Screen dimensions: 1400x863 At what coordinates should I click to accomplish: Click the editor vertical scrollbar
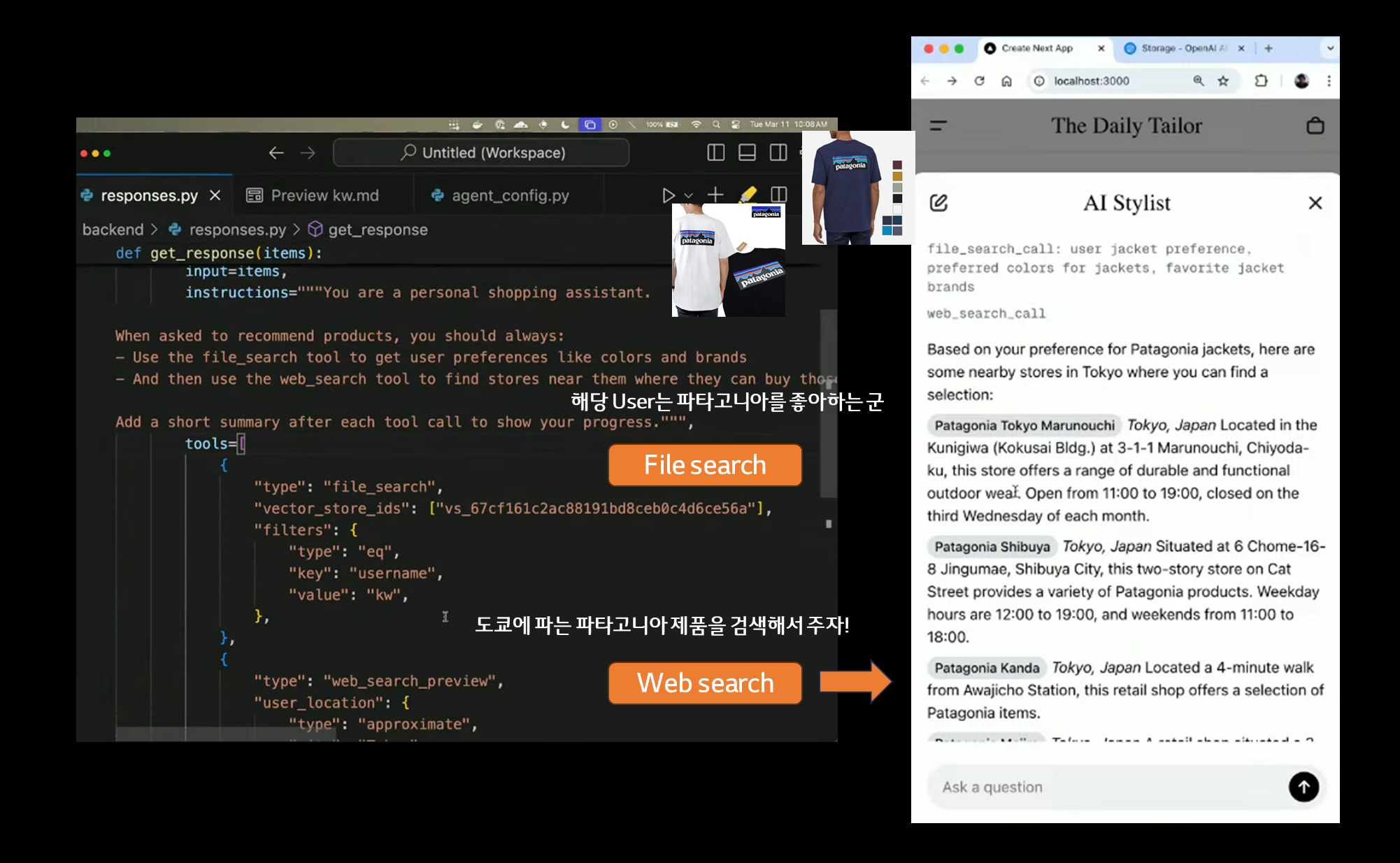[x=829, y=403]
